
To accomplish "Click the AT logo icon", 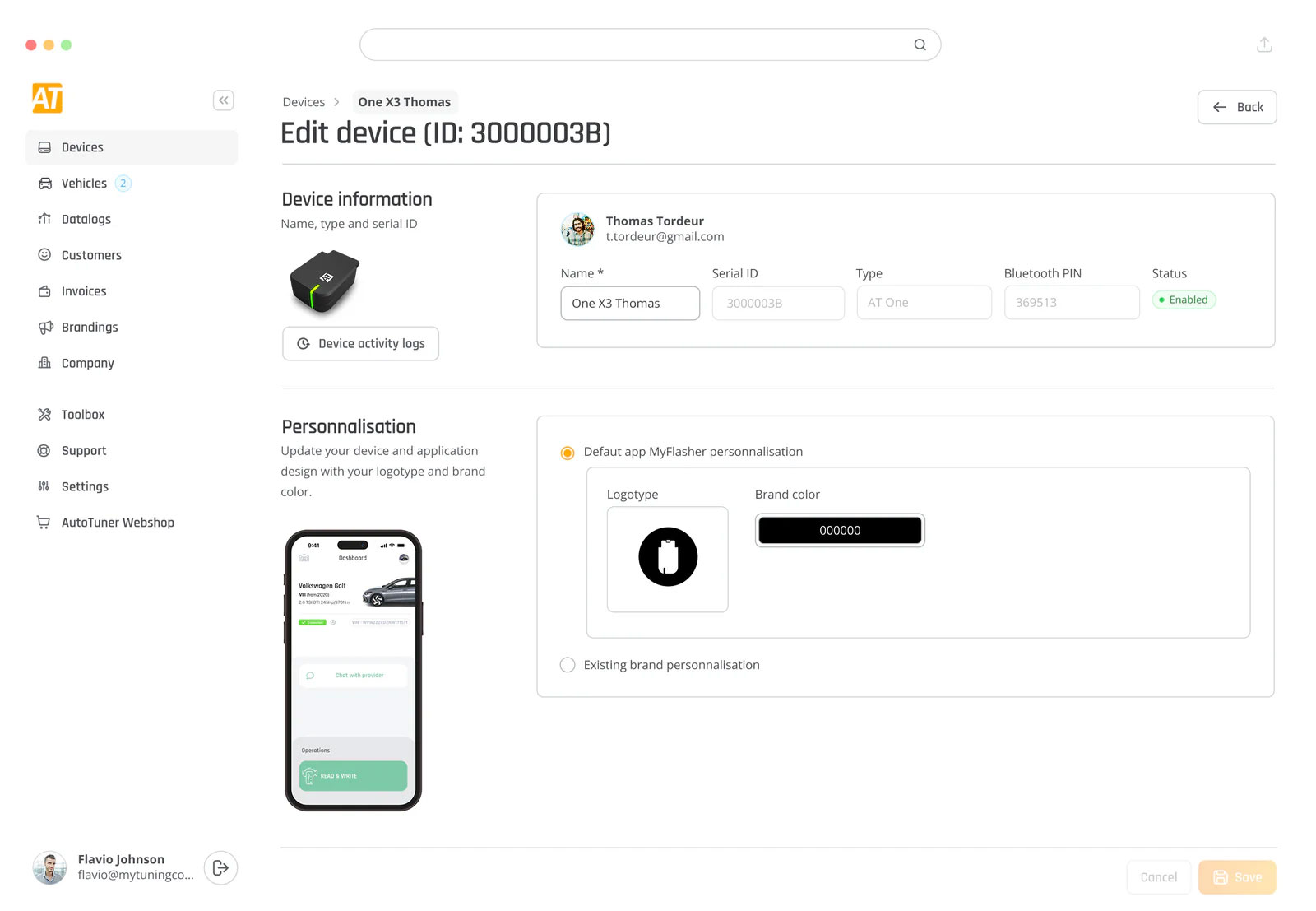I will click(x=48, y=99).
